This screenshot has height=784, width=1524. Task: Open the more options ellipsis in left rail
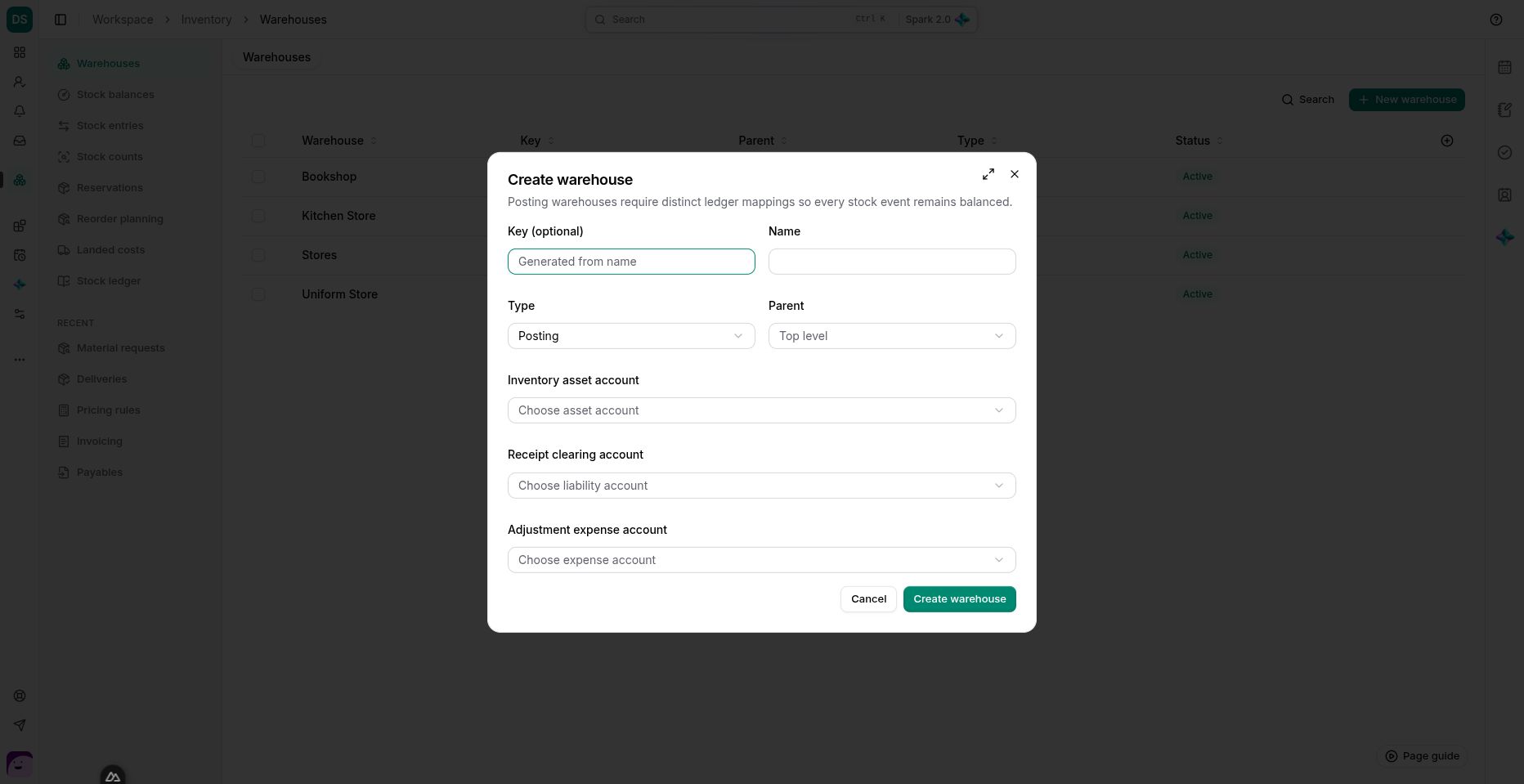tap(20, 360)
